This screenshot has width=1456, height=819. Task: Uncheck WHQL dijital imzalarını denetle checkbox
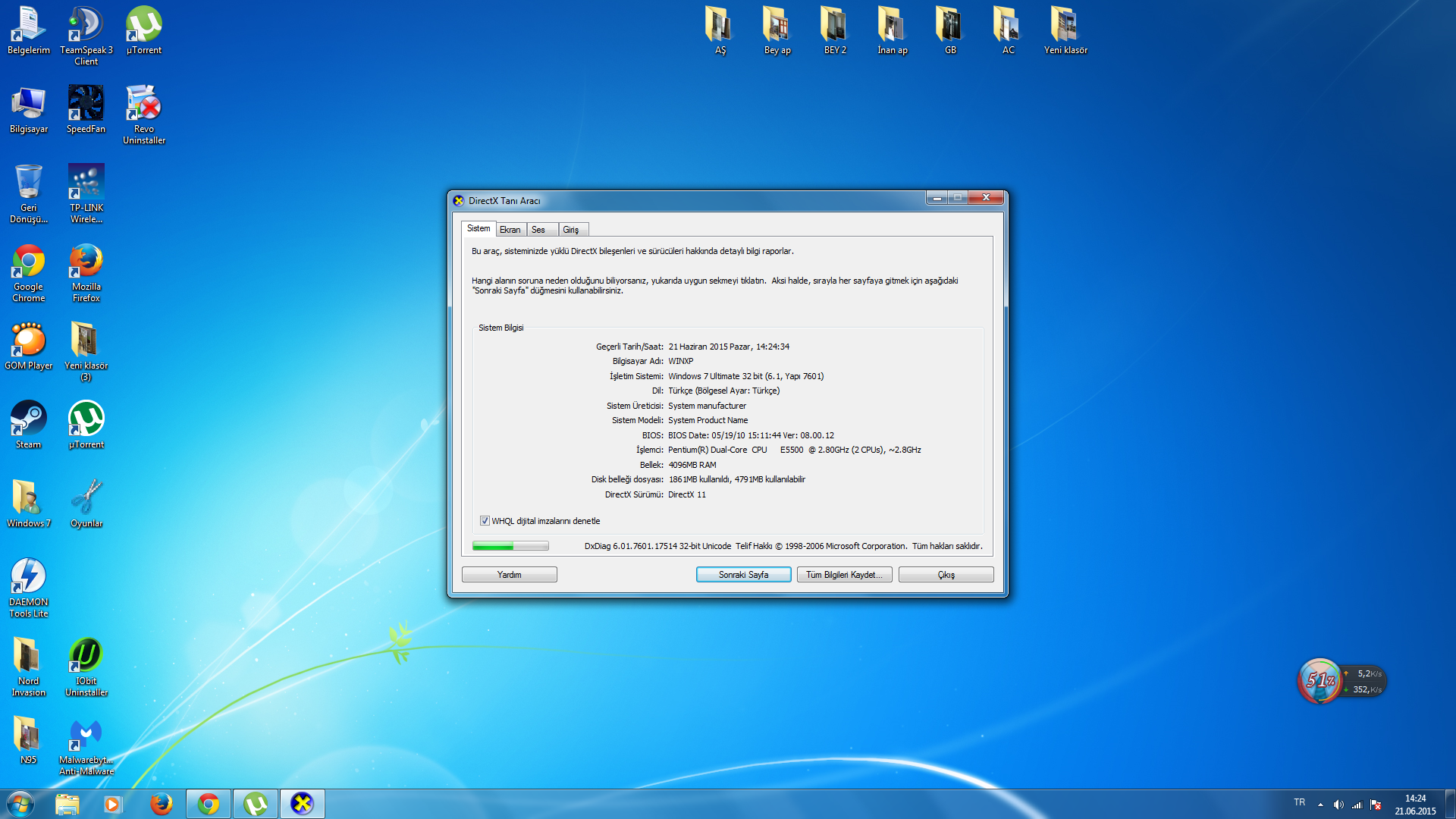coord(485,521)
